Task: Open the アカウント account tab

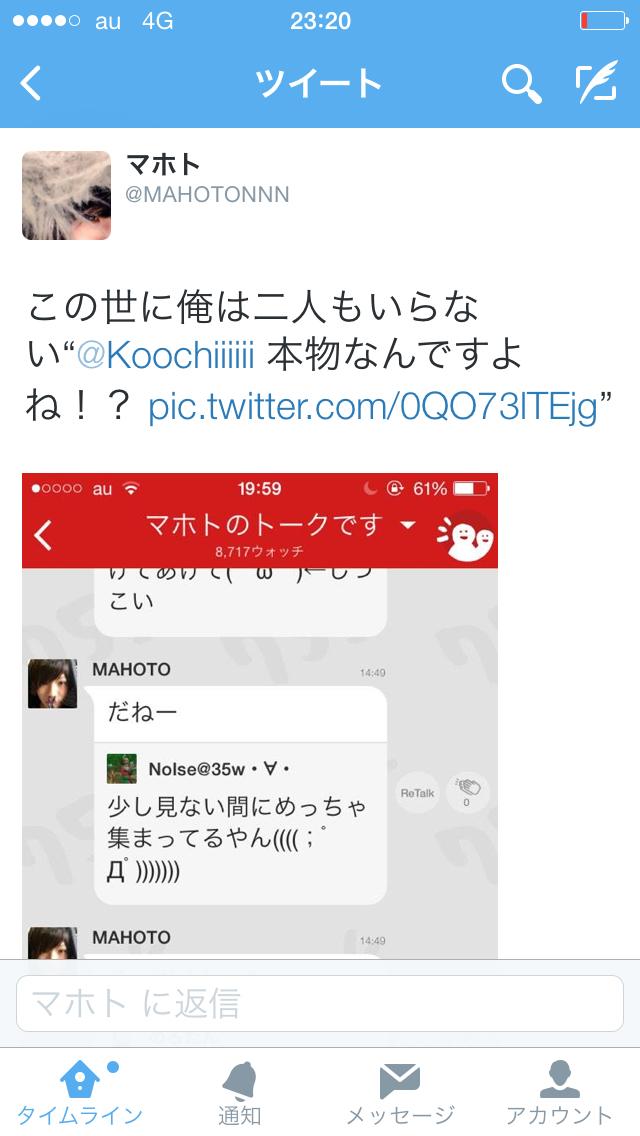Action: pyautogui.click(x=560, y=1094)
